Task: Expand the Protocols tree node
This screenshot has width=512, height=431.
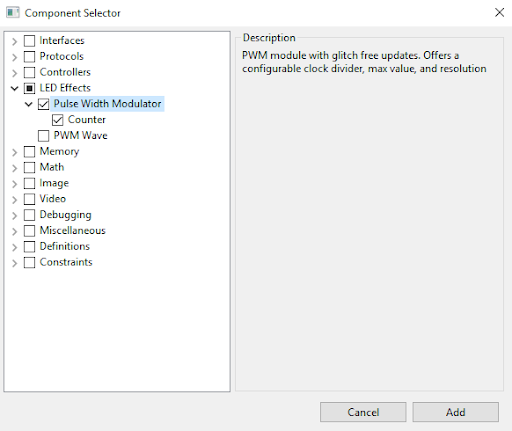Action: [14, 57]
